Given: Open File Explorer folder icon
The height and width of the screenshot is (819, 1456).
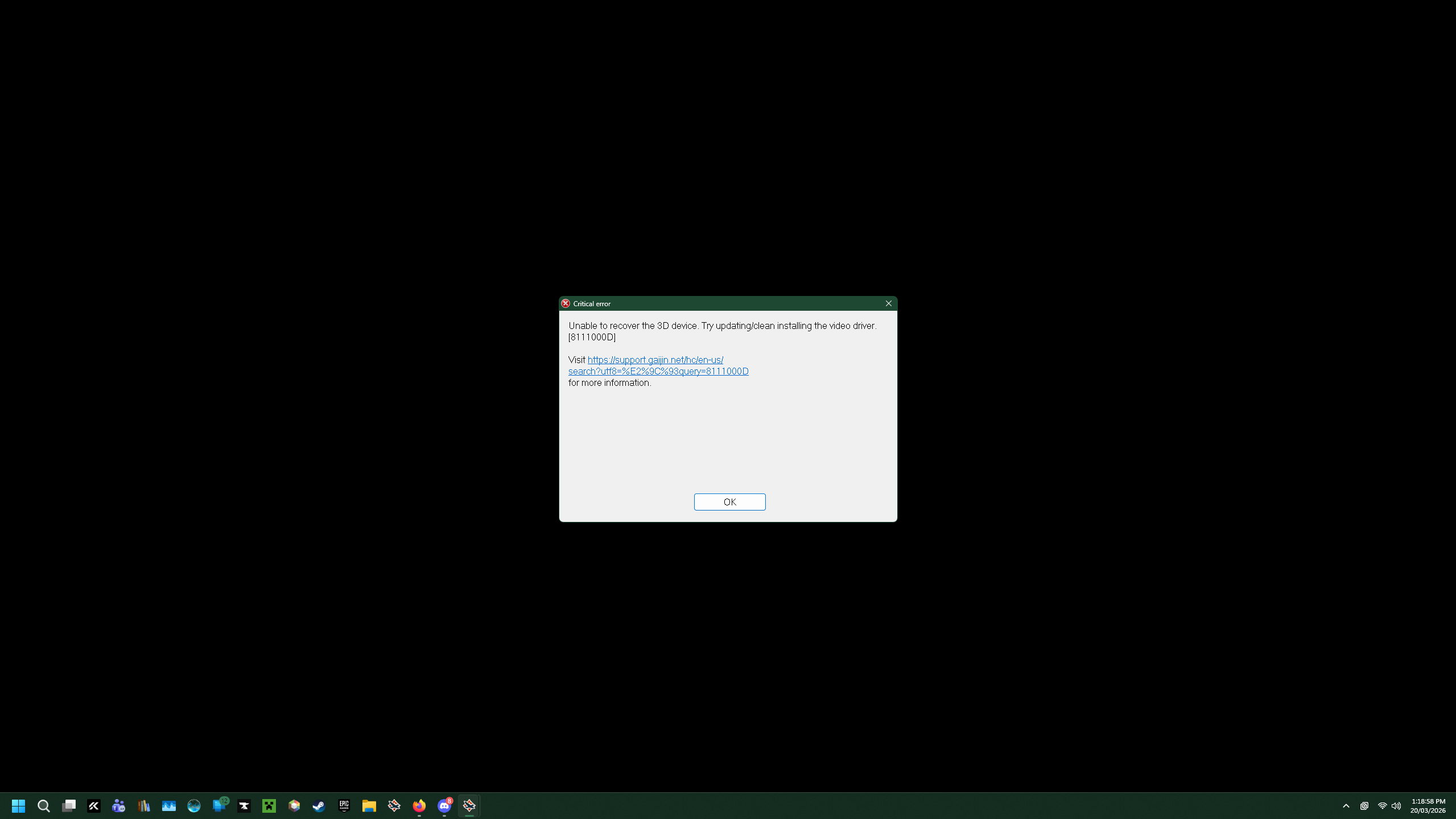Looking at the screenshot, I should (x=369, y=805).
